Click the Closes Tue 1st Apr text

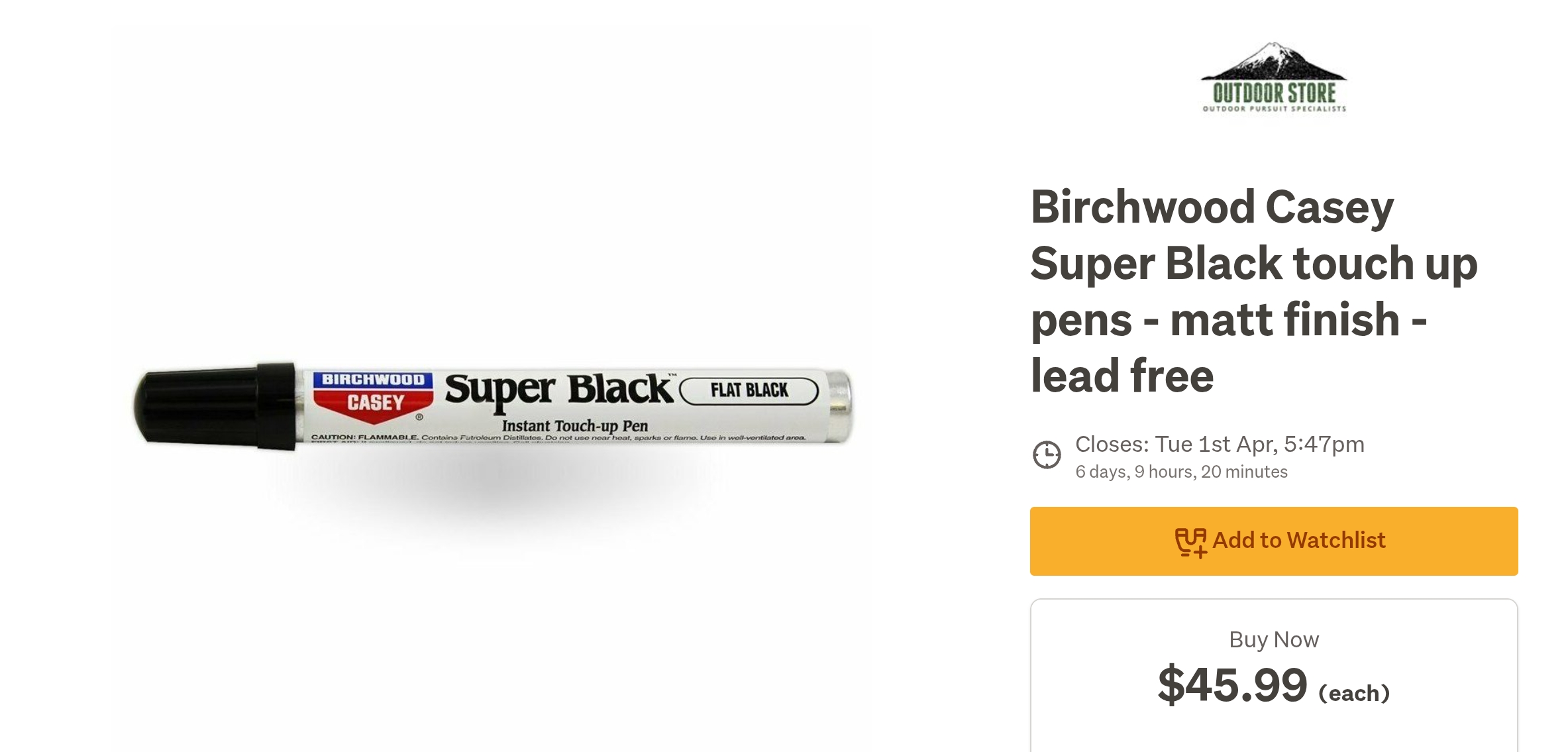1220,444
